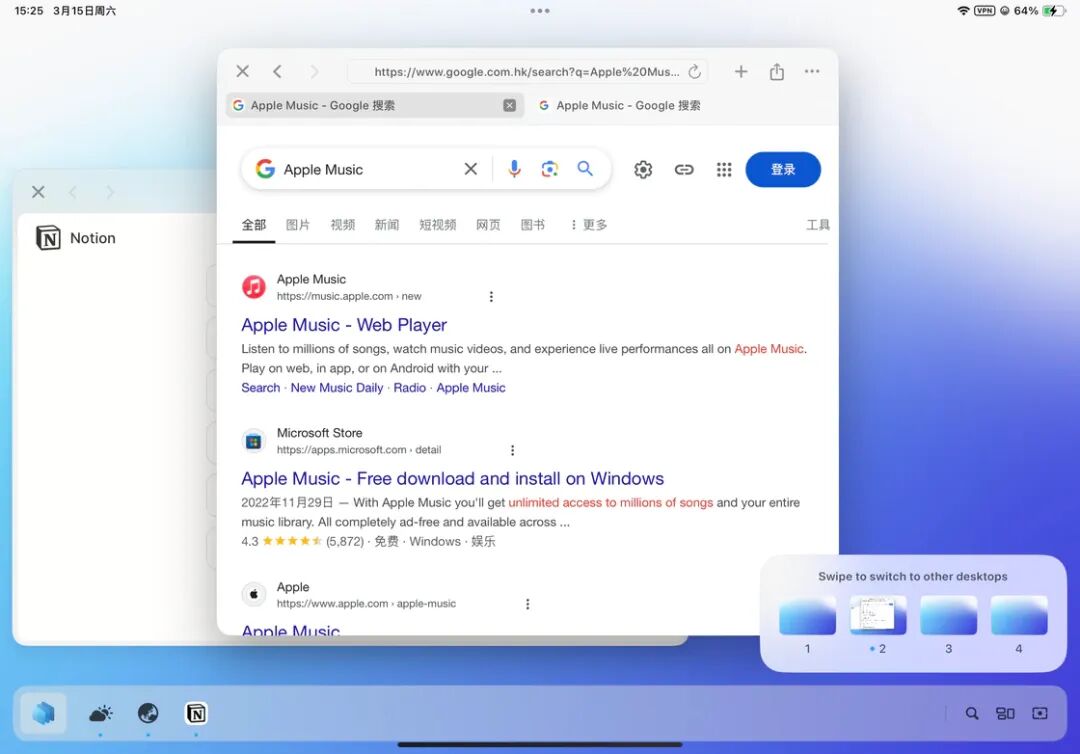1080x754 pixels.
Task: Follow the New Music Daily sitelink
Action: click(337, 388)
